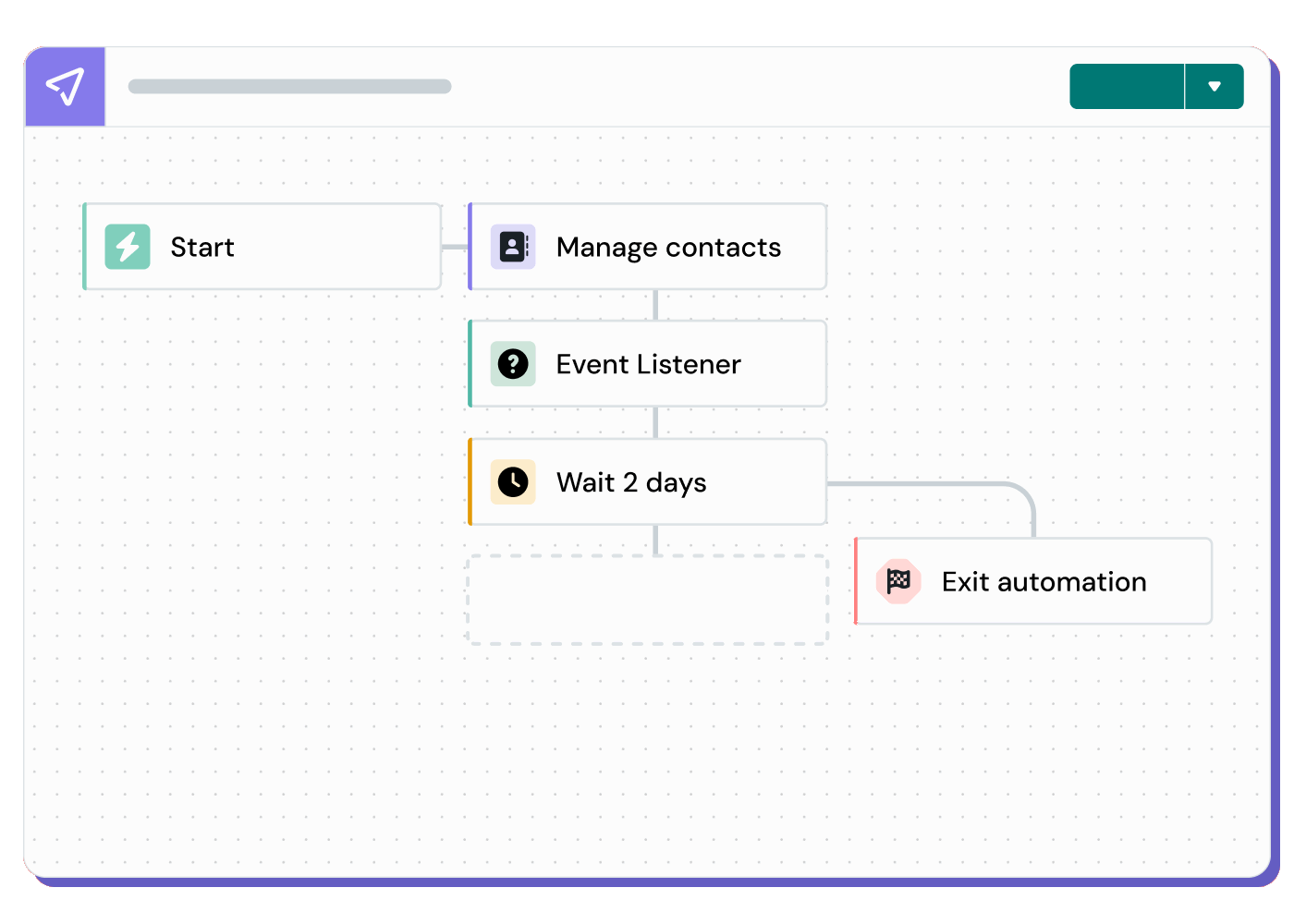Screen dimensions: 1294x924
Task: Click the automation title placeholder bar
Action: [x=290, y=87]
